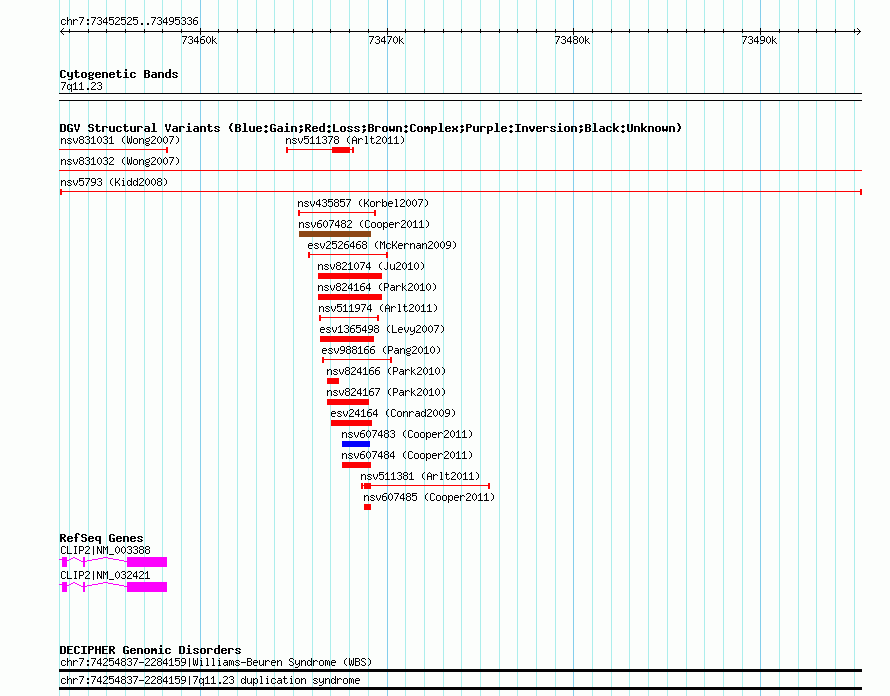The height and width of the screenshot is (696, 890).
Task: Select the nsv607482 (Cooper2011) label
Action: pyautogui.click(x=364, y=224)
